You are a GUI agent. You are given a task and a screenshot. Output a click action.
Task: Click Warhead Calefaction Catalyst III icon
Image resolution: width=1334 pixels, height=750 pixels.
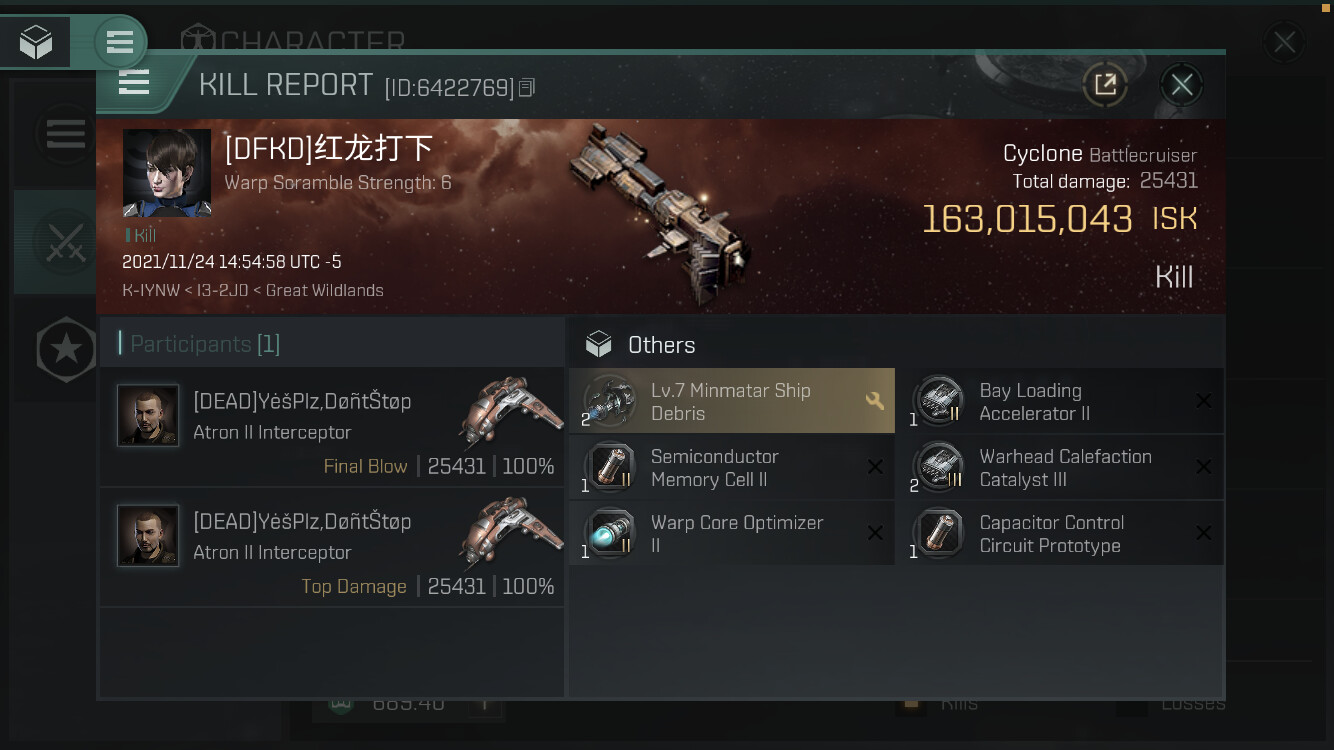[939, 467]
